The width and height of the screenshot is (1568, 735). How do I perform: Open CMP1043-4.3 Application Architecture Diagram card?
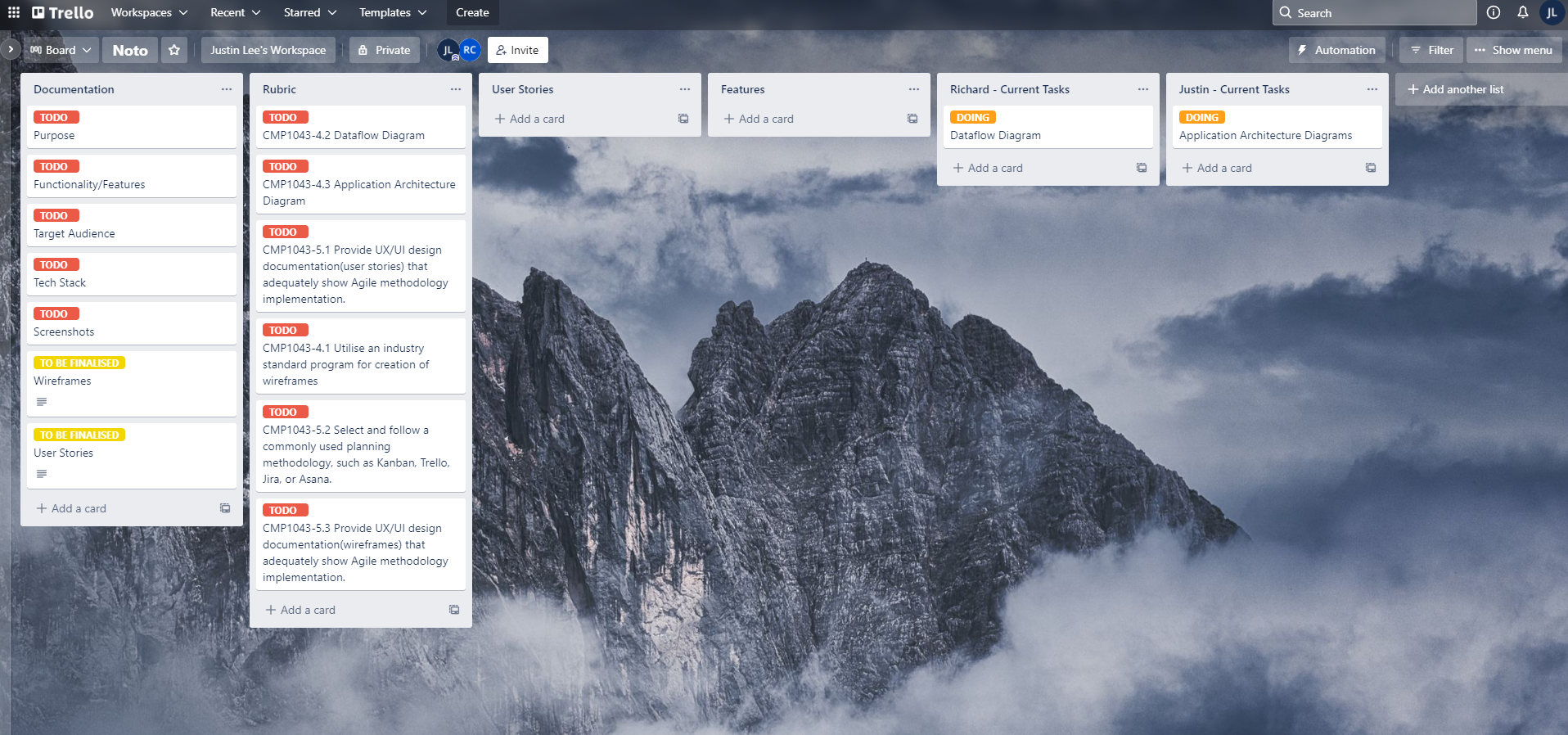361,184
